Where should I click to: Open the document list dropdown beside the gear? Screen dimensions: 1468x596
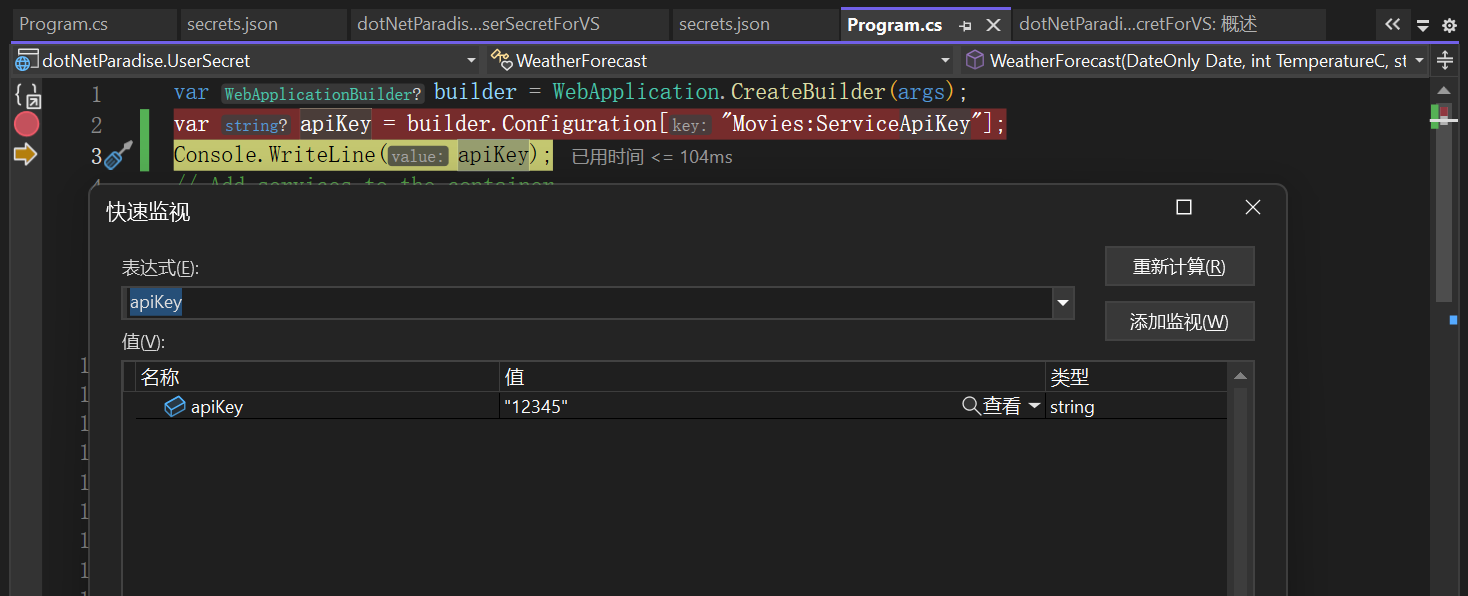[1422, 25]
